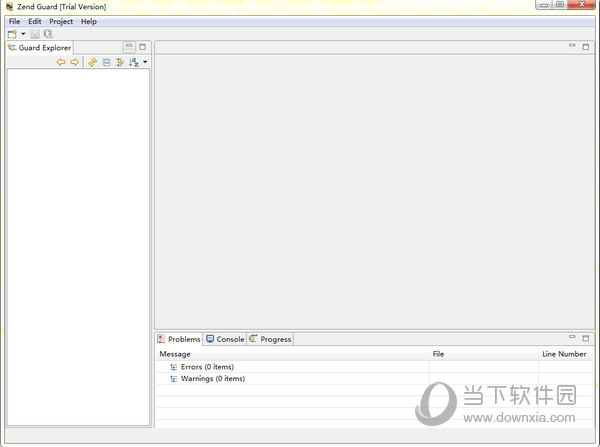The height and width of the screenshot is (447, 600).
Task: Click the New project toolbar icon
Action: click(12, 34)
